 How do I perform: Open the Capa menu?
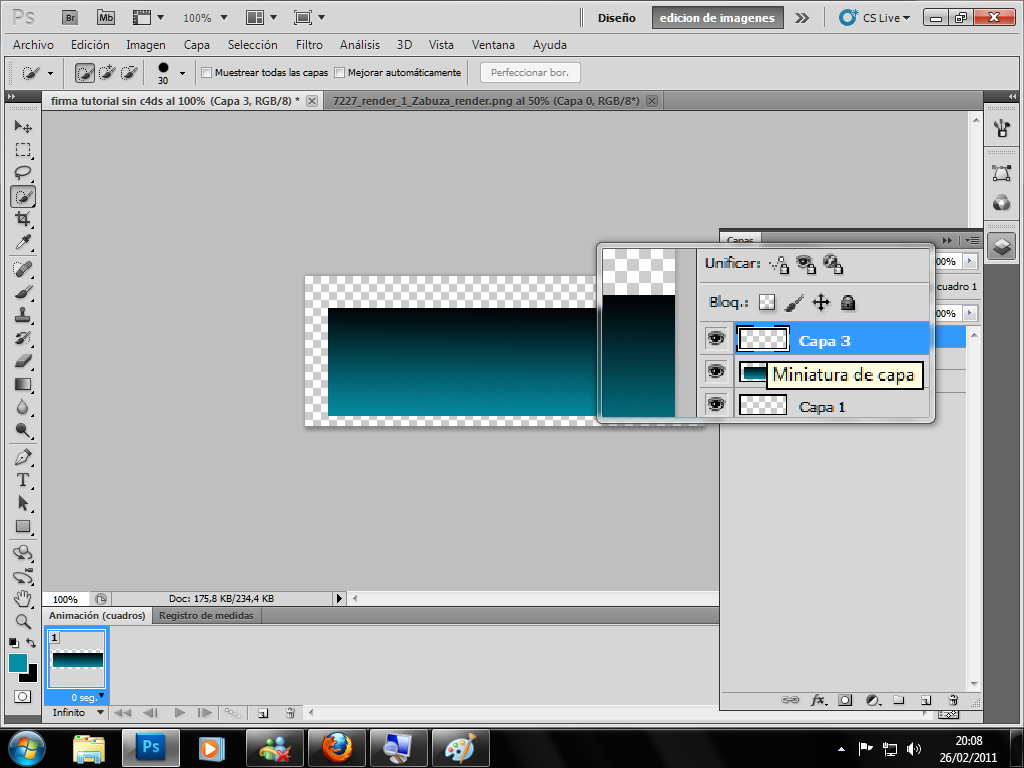tap(197, 44)
